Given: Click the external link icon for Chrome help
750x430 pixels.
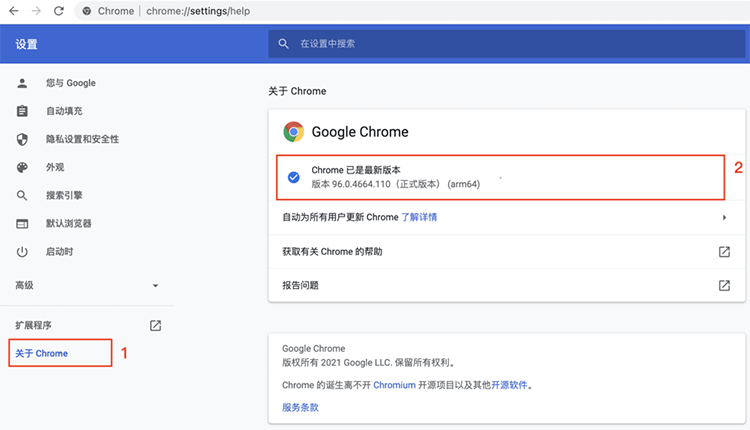Looking at the screenshot, I should [x=724, y=252].
